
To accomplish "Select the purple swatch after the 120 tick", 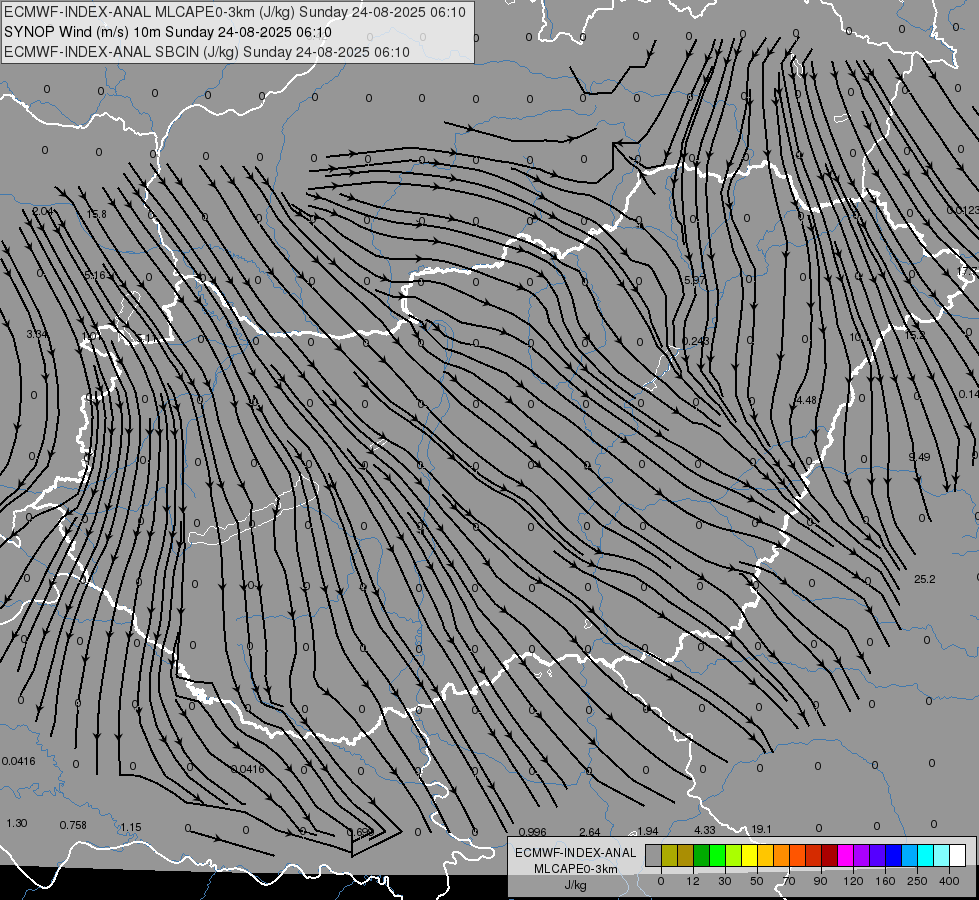I will [x=862, y=855].
